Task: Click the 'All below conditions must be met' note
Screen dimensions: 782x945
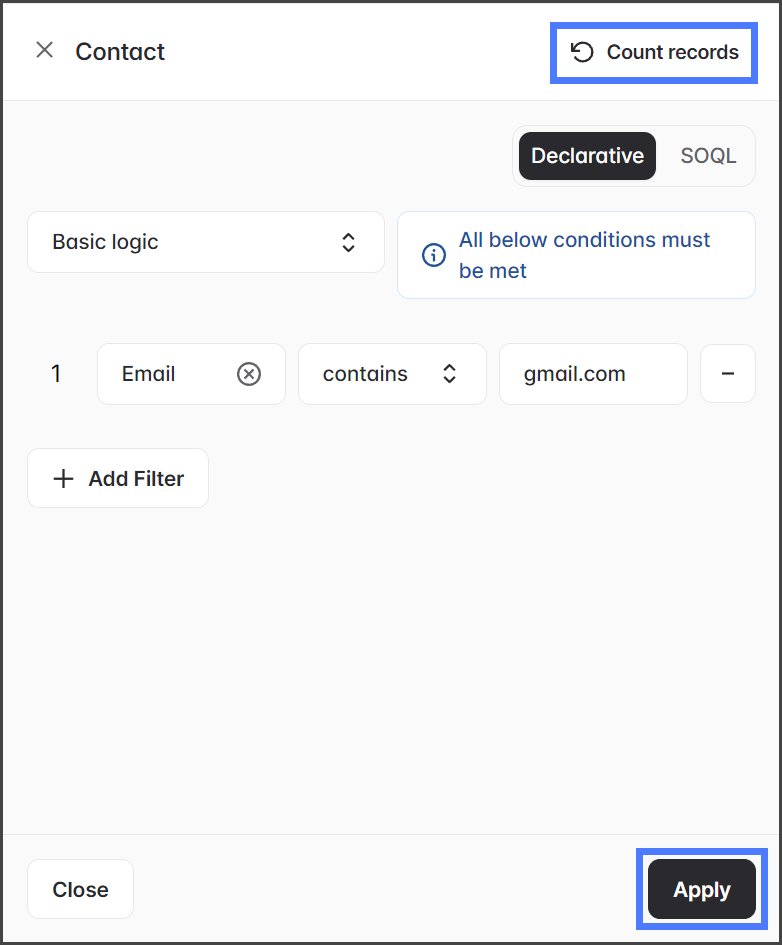Action: pos(584,255)
